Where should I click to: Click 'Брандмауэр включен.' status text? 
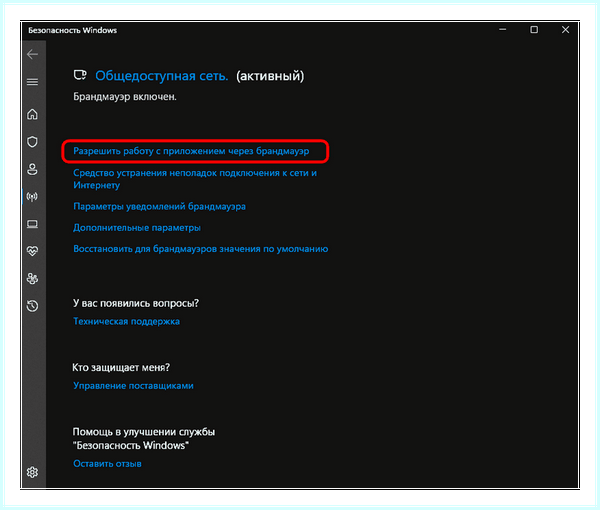[125, 97]
